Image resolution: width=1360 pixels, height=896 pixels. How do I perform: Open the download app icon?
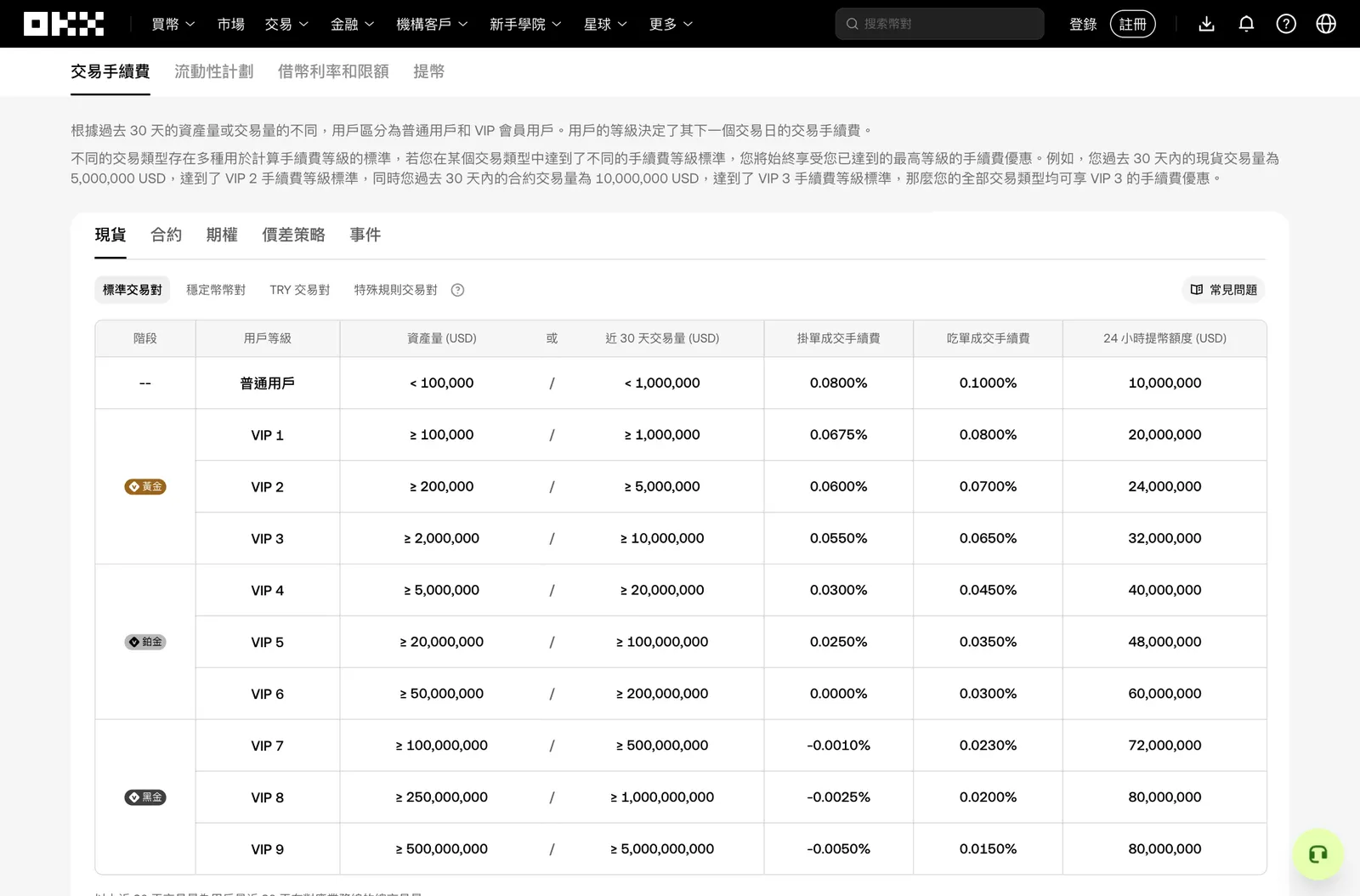click(x=1206, y=24)
